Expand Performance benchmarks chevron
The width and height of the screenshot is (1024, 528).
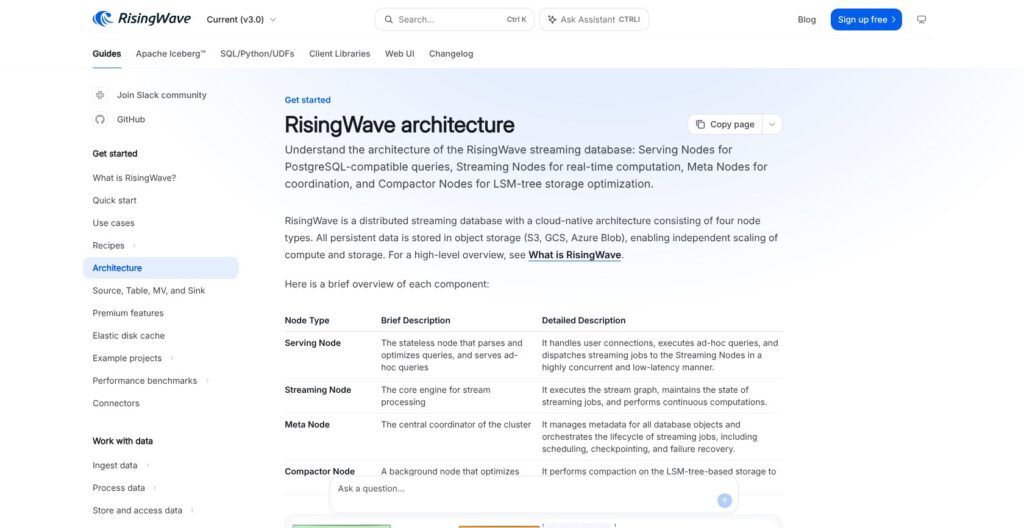pyautogui.click(x=207, y=380)
